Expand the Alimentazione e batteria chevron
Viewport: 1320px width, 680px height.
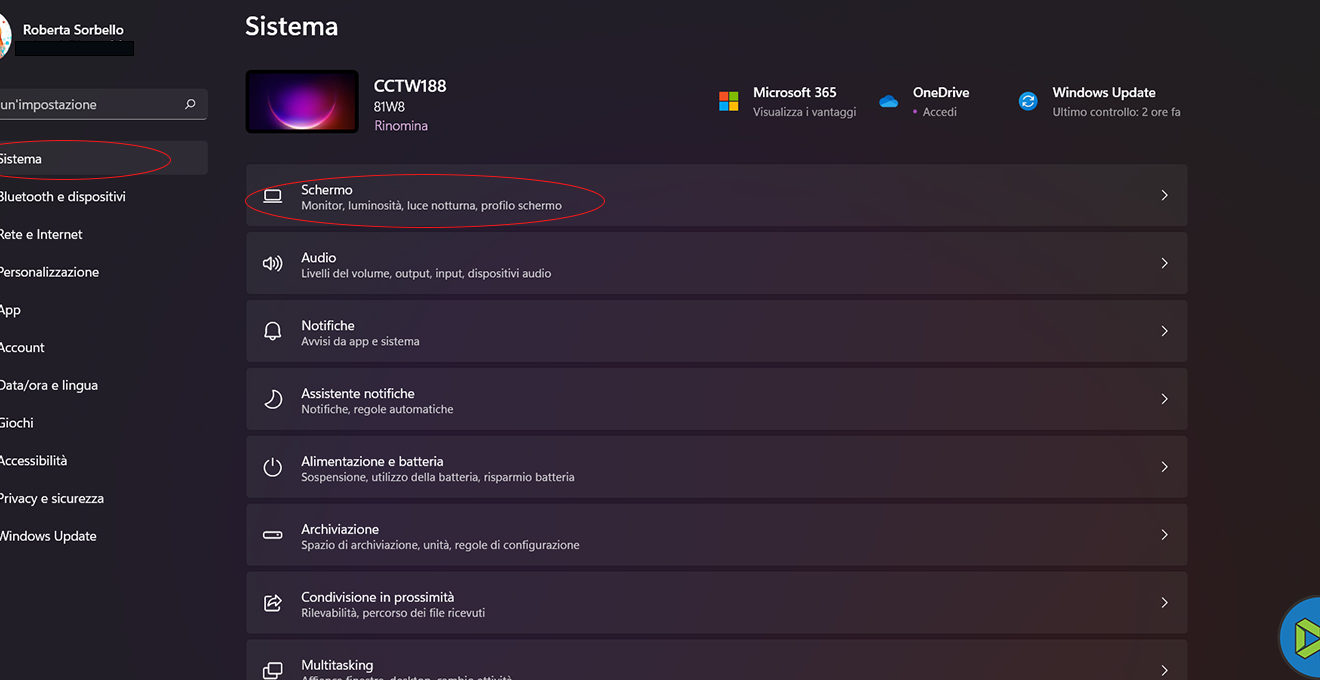click(1164, 467)
